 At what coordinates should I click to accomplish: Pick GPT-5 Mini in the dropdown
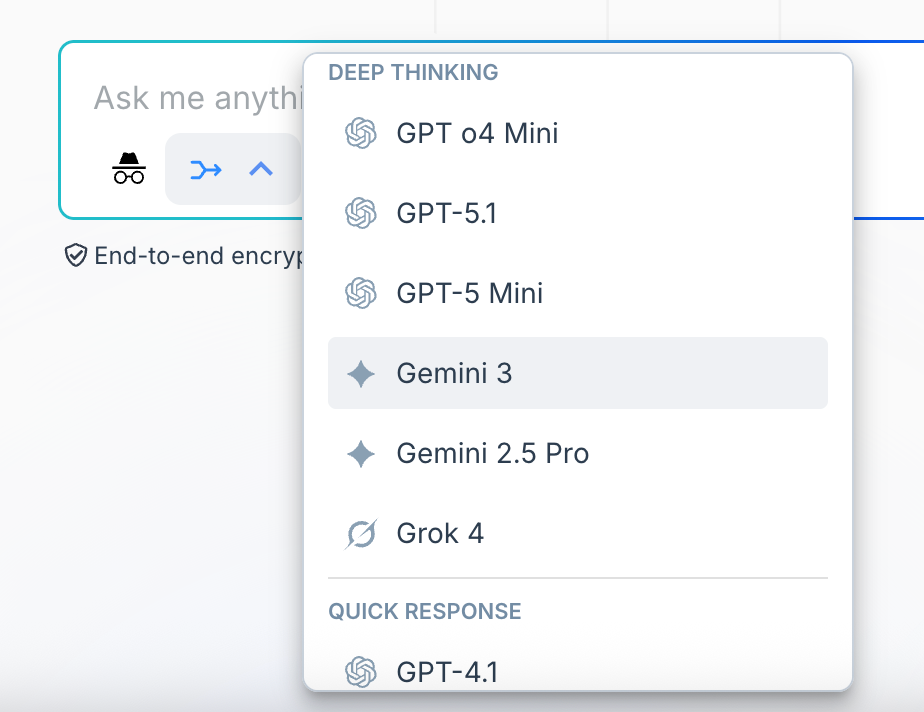point(578,294)
